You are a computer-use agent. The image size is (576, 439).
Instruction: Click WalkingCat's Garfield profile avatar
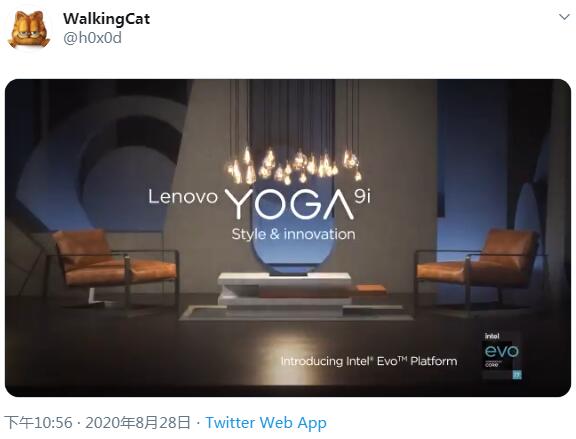pos(29,29)
